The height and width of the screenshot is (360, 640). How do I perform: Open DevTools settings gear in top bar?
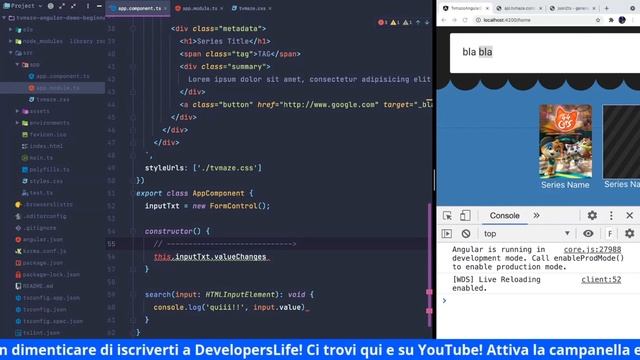click(592, 215)
